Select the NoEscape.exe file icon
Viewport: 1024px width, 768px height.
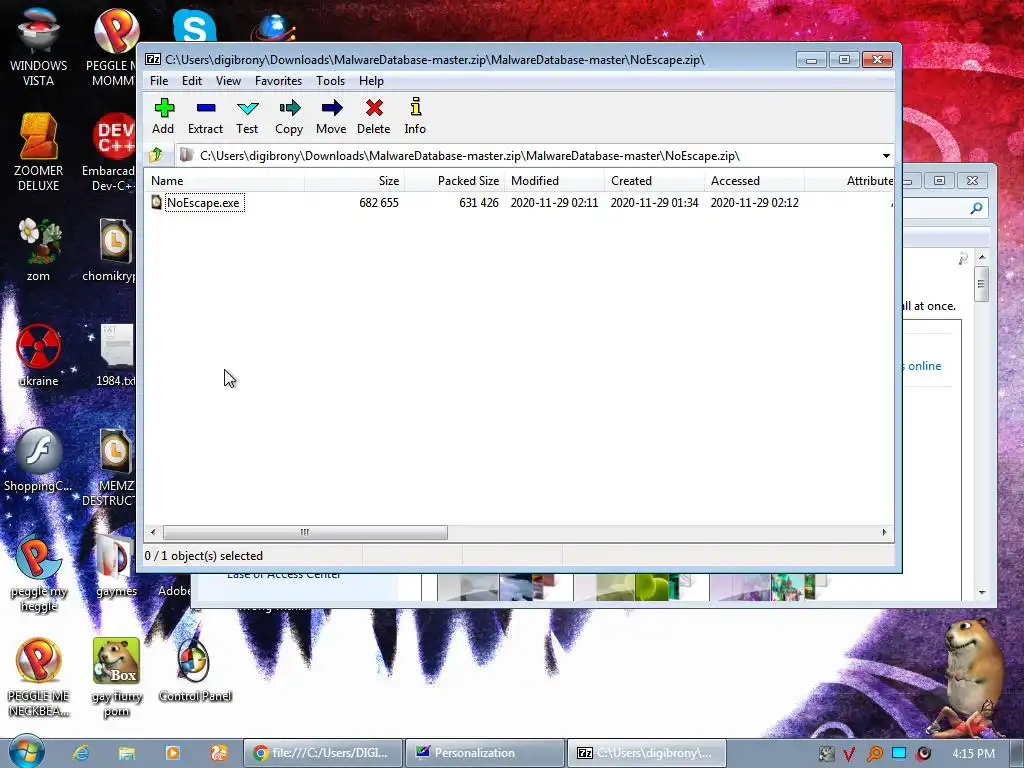coord(157,202)
